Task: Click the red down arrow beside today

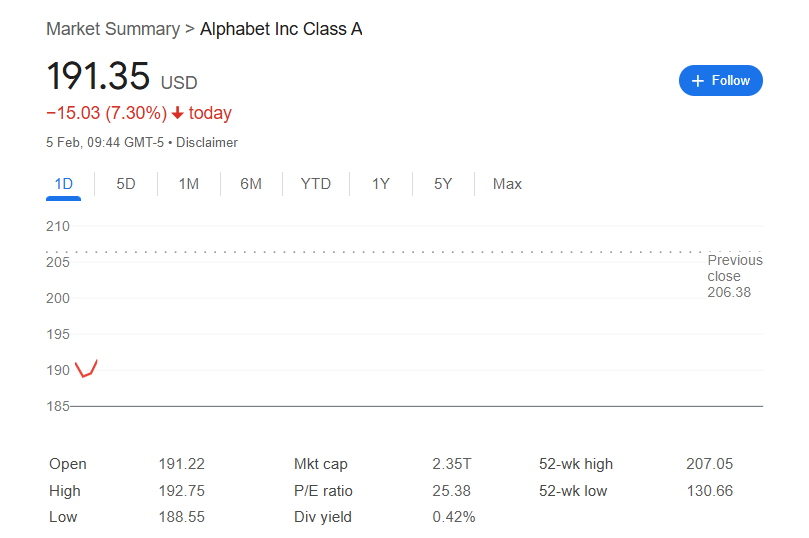Action: tap(178, 113)
